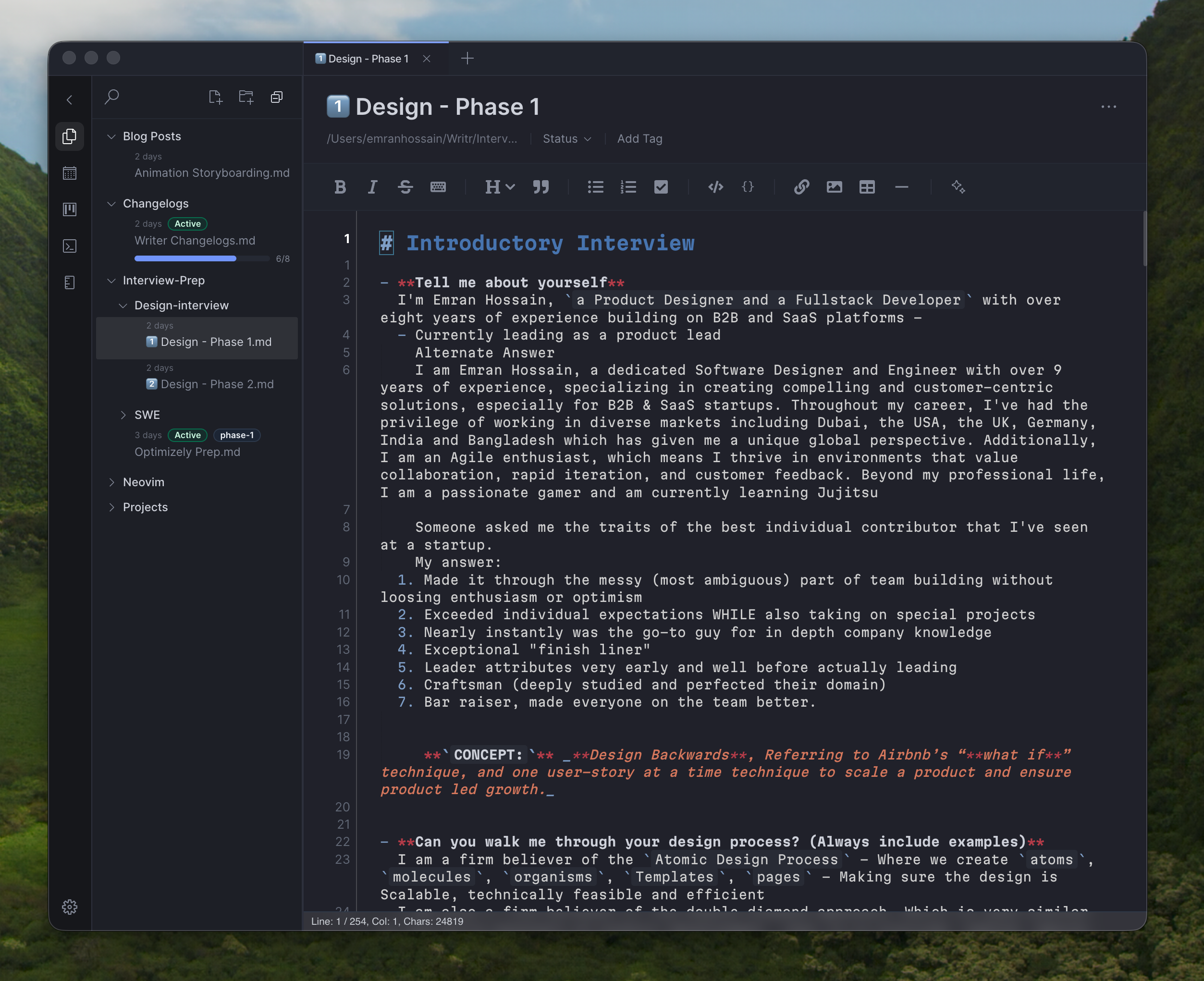
Task: Open Optimizely Prep.md
Action: pyautogui.click(x=187, y=452)
